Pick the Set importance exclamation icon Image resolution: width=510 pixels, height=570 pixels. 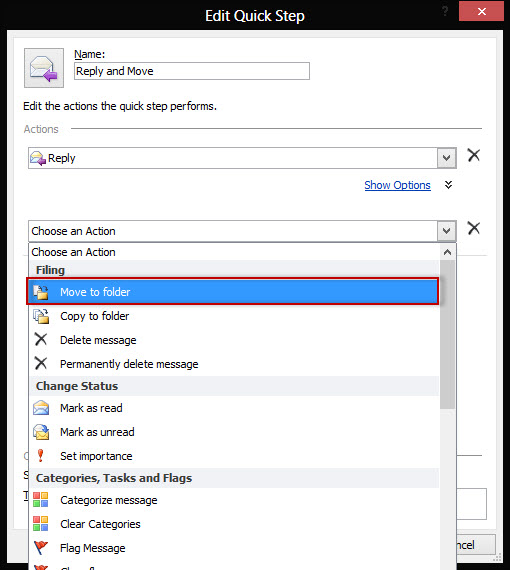[40, 455]
